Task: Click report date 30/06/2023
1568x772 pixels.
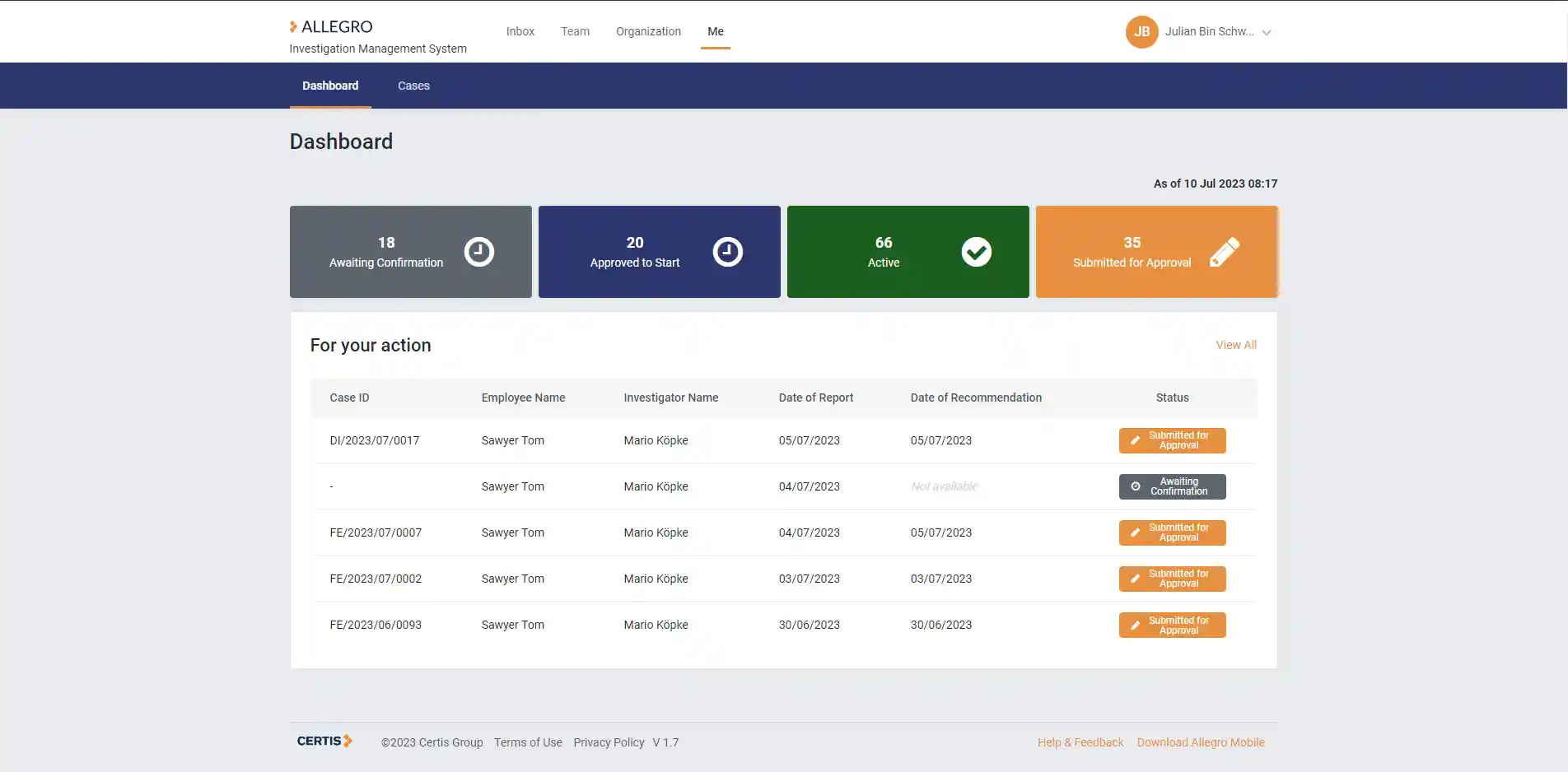Action: click(809, 625)
